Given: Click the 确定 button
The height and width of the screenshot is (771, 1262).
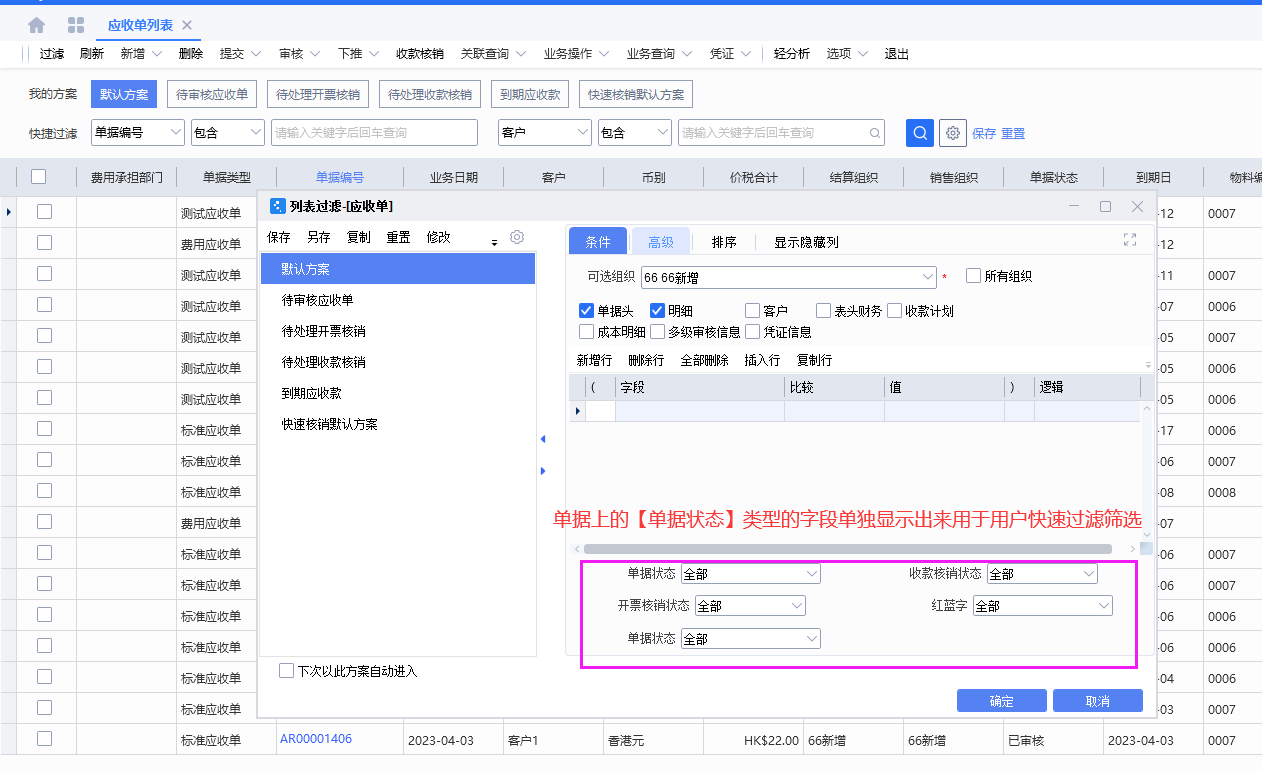Looking at the screenshot, I should pos(1001,701).
